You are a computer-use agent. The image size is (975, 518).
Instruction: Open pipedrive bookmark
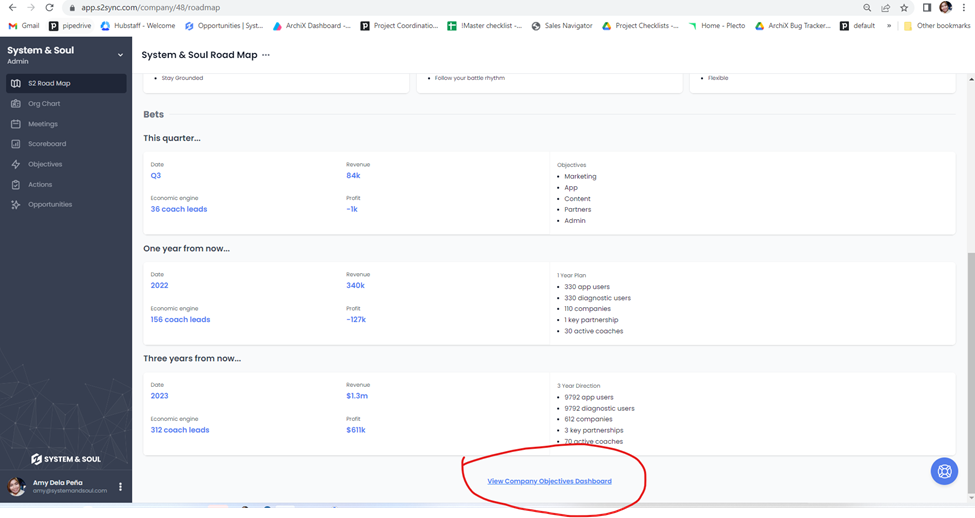tap(70, 25)
